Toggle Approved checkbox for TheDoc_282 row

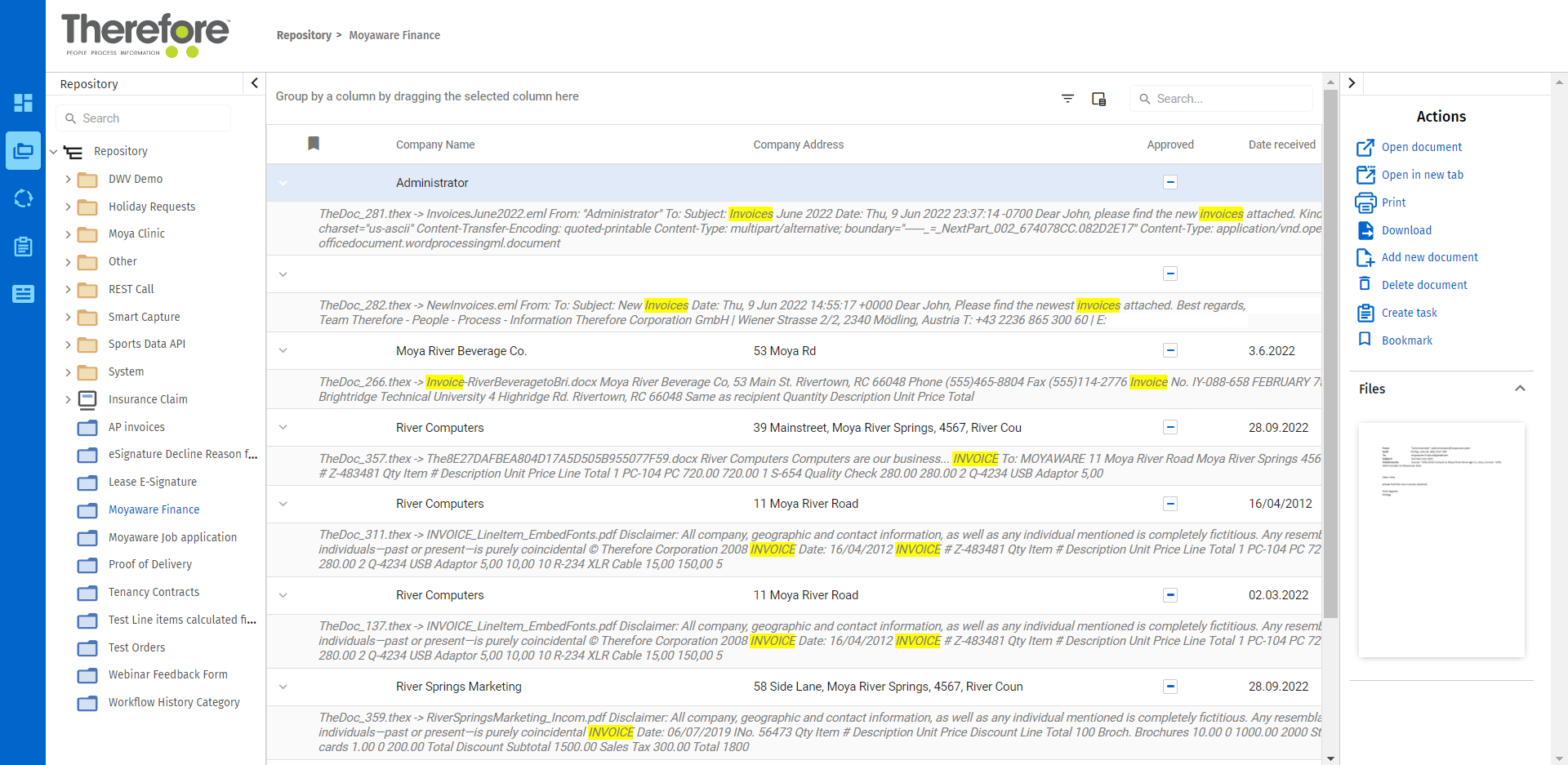point(1170,274)
